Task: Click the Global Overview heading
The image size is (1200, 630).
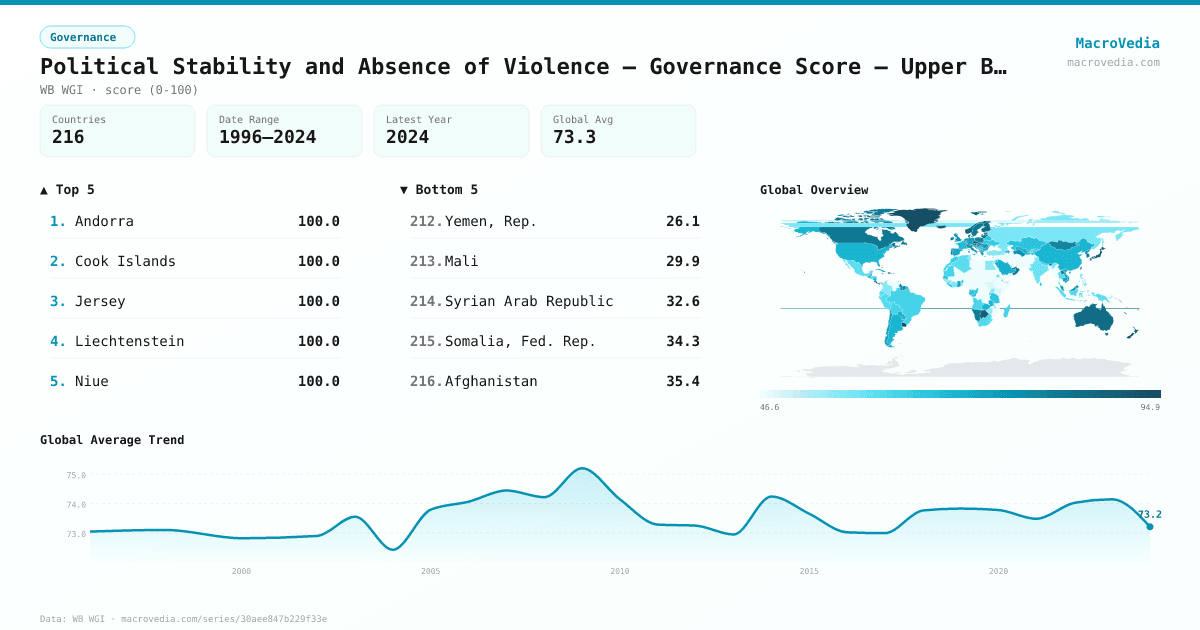Action: (x=814, y=190)
